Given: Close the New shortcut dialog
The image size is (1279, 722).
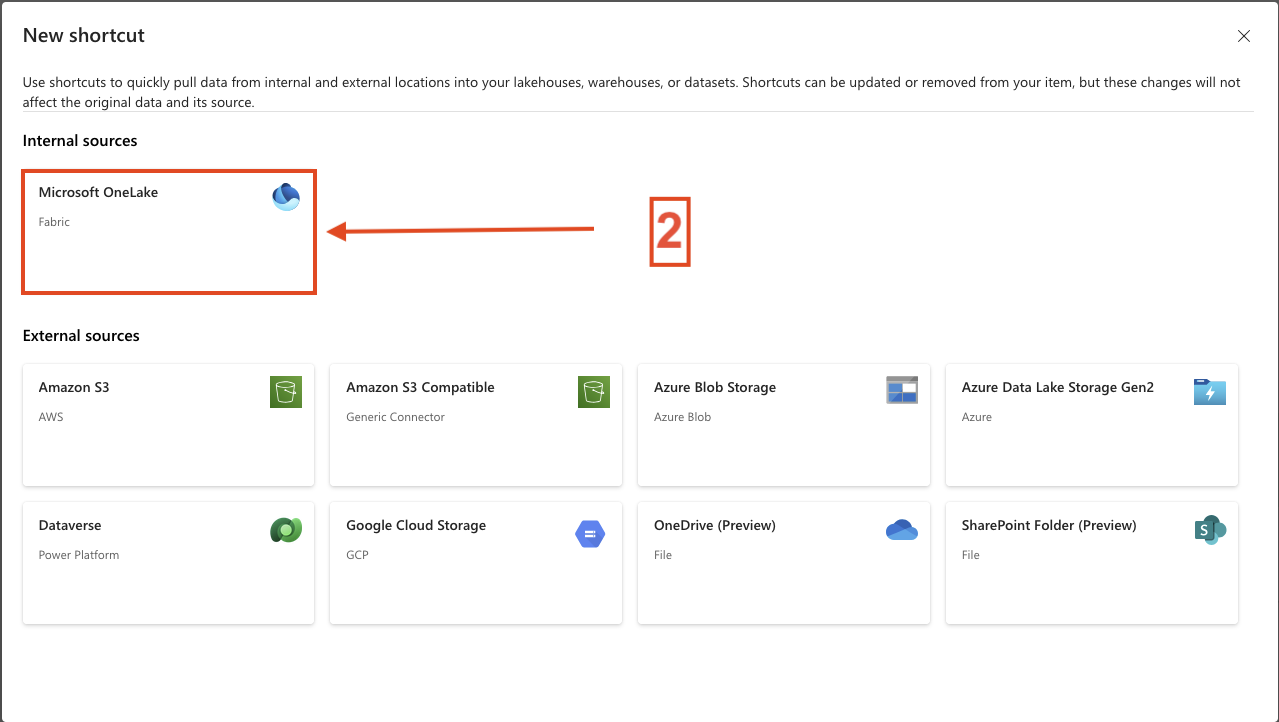Looking at the screenshot, I should click(1244, 36).
